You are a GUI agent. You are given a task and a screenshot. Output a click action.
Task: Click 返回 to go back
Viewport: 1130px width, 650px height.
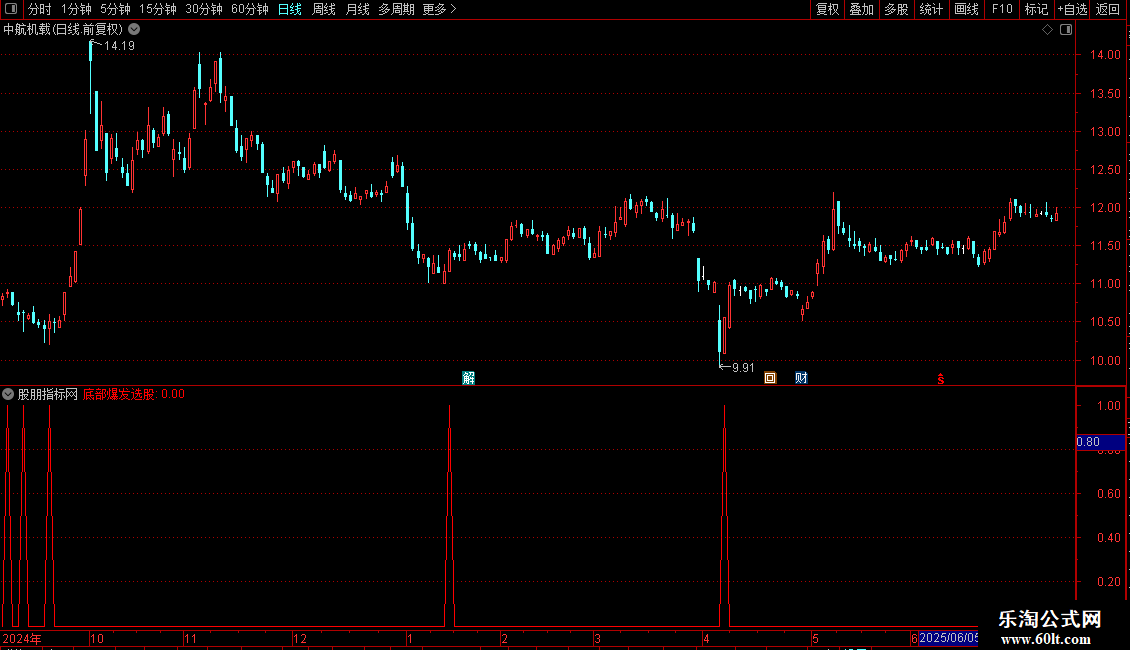(x=1108, y=9)
